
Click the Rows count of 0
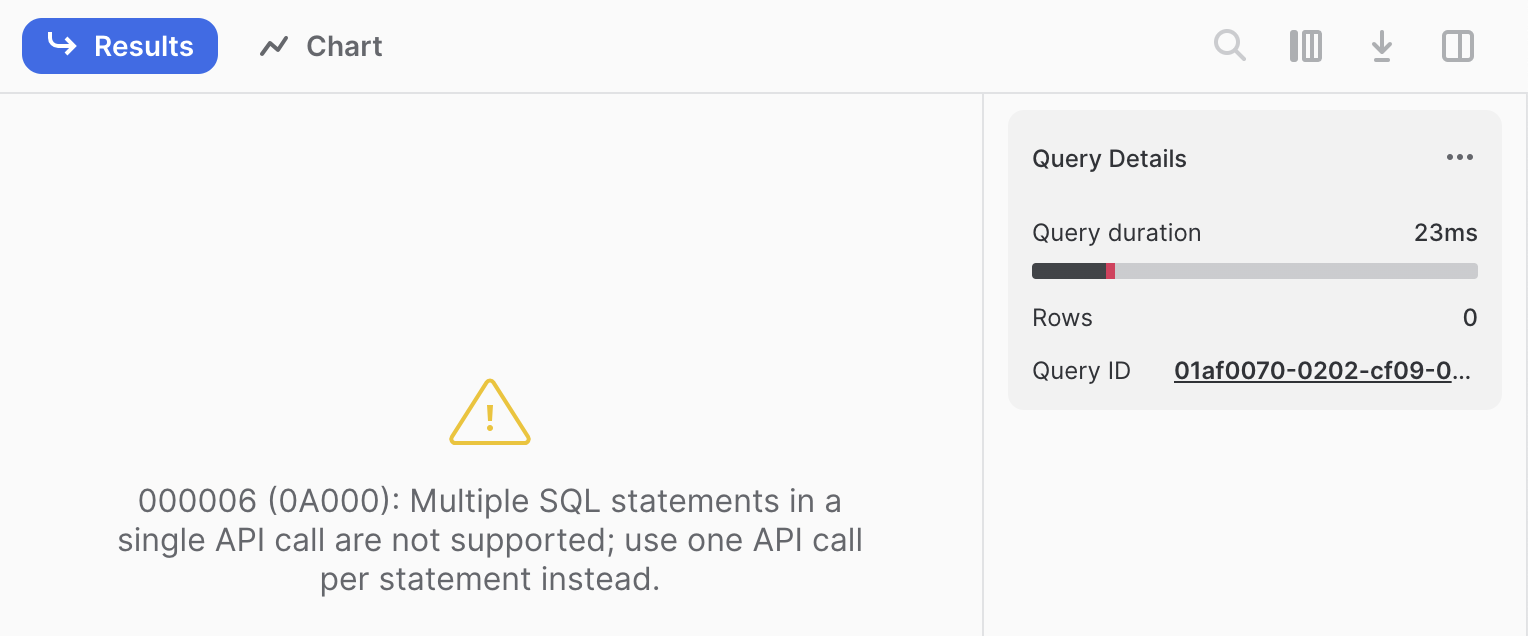pos(1470,318)
